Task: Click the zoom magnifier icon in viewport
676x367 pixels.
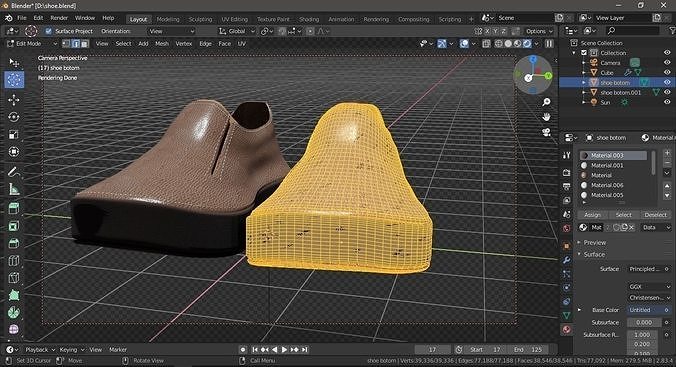Action: coord(546,102)
